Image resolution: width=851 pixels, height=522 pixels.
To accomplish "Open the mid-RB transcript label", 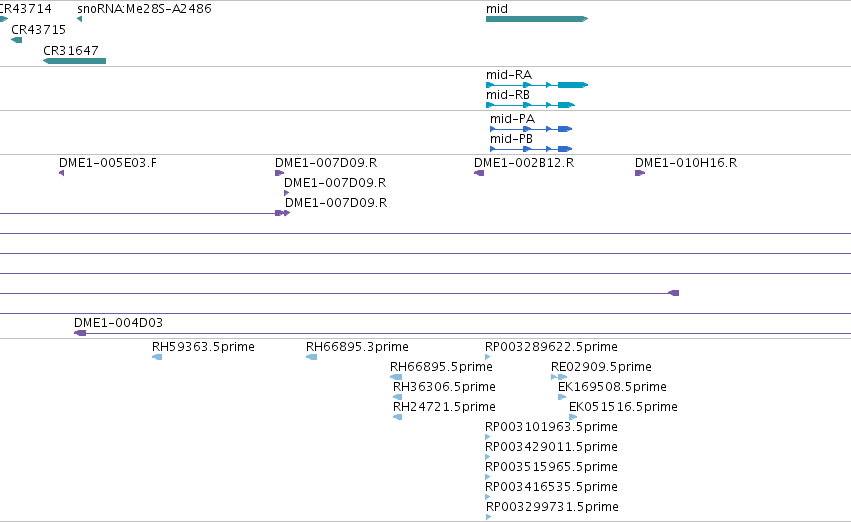I will pyautogui.click(x=508, y=95).
